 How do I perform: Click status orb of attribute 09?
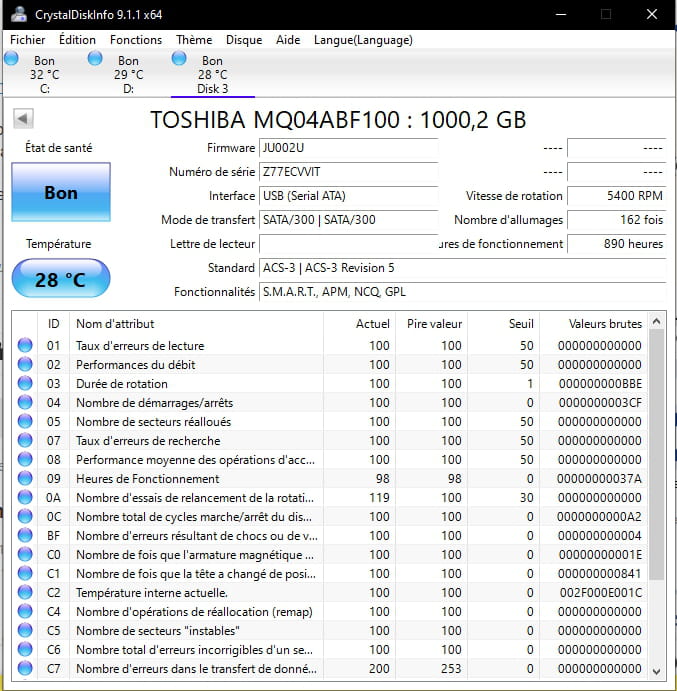pyautogui.click(x=25, y=478)
